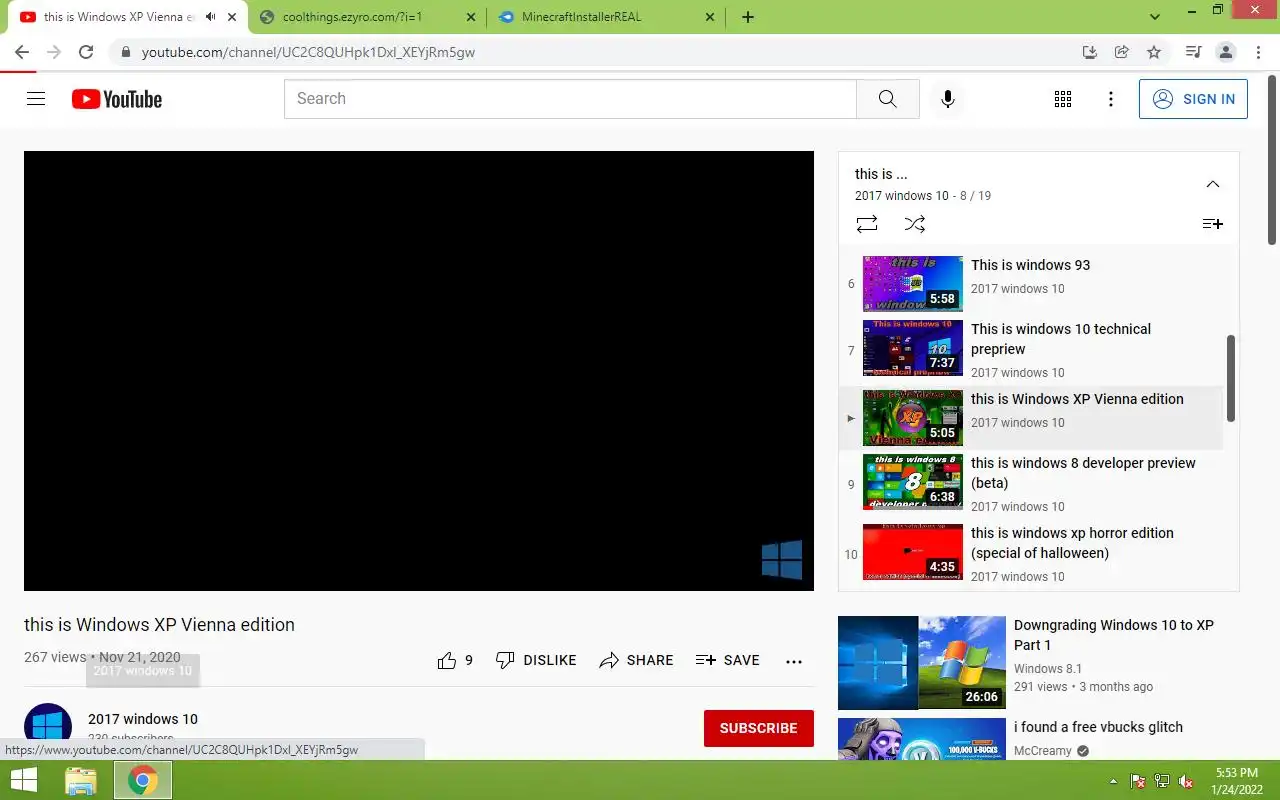
Task: Click the Action Center flag tray icon
Action: 1138,781
